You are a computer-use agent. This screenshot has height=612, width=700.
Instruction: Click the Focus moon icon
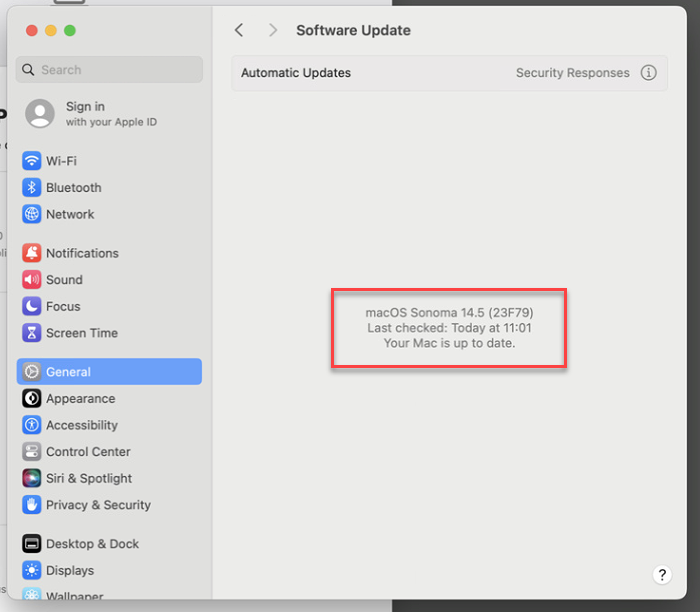32,306
